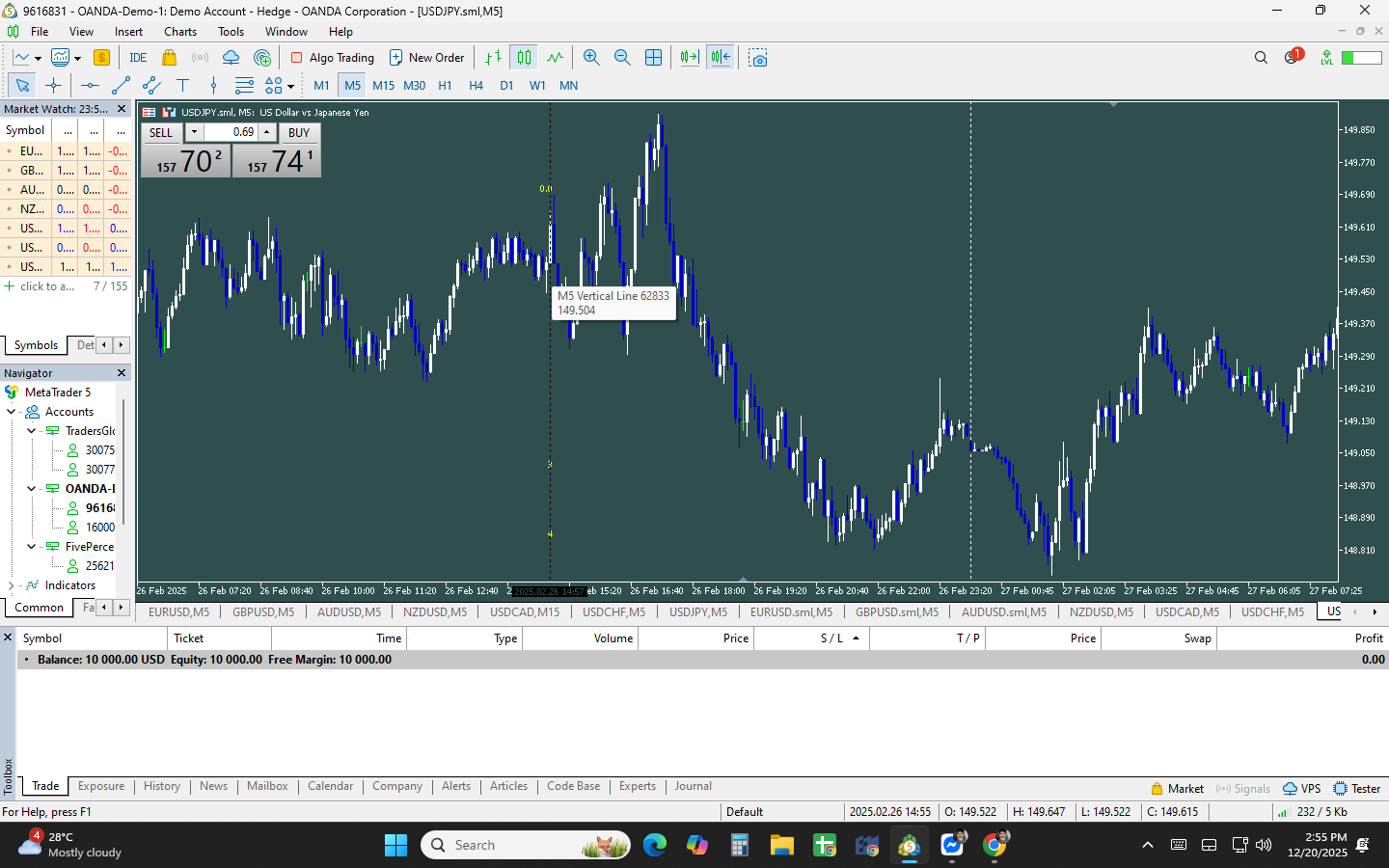Select the horizontal line drawing tool
The image size is (1389, 868).
point(90,86)
